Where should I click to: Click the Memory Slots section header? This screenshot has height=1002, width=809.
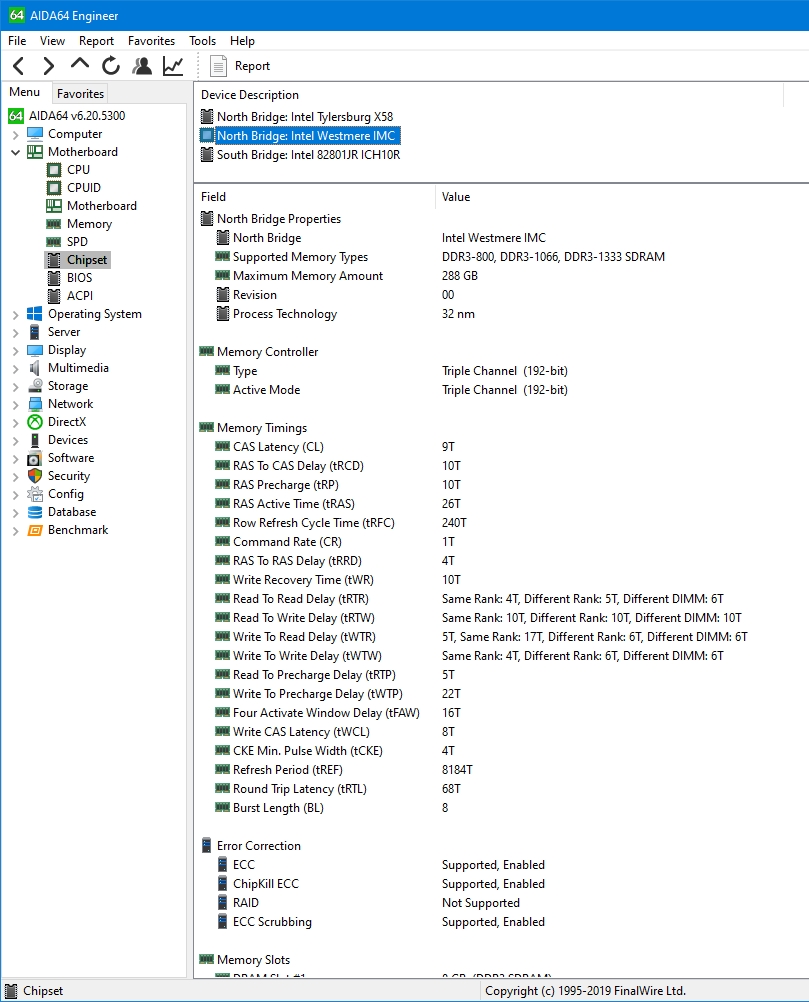pyautogui.click(x=253, y=960)
